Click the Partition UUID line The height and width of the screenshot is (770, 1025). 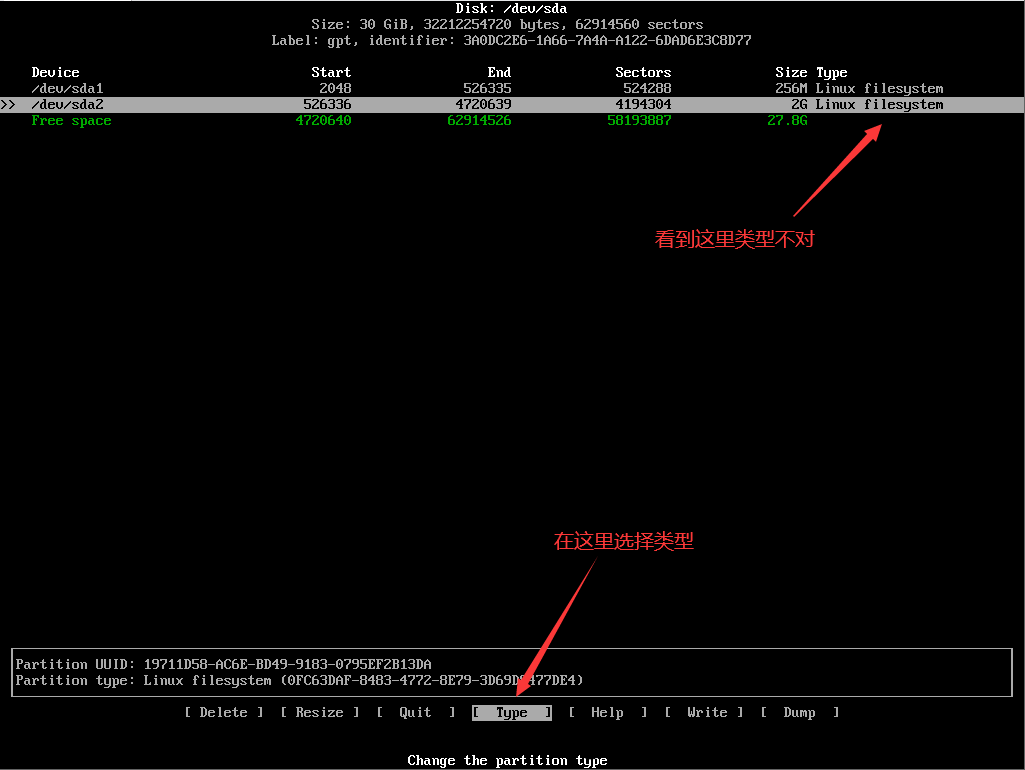[224, 665]
